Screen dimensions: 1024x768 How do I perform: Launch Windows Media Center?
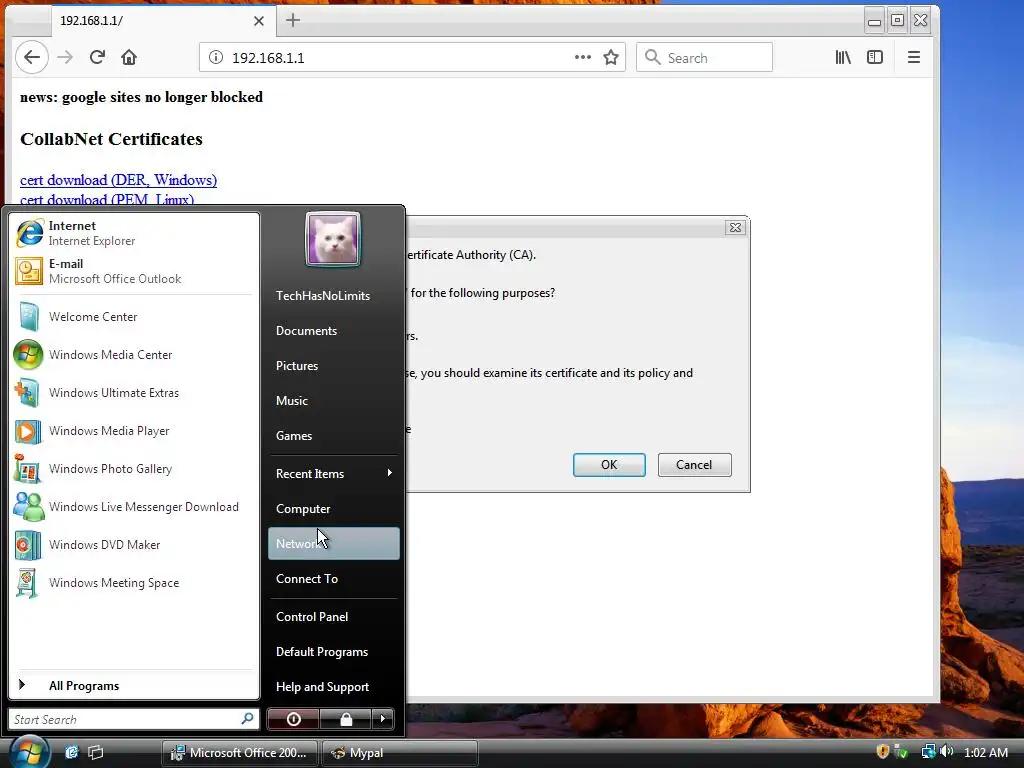pyautogui.click(x=133, y=355)
